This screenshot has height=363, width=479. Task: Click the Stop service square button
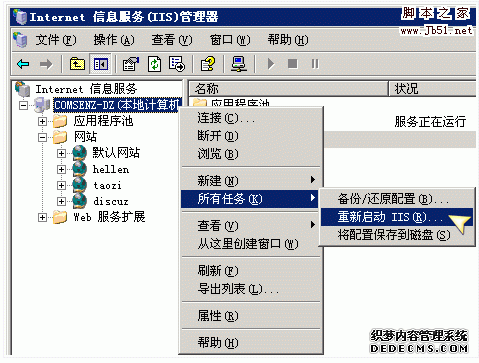click(x=293, y=63)
